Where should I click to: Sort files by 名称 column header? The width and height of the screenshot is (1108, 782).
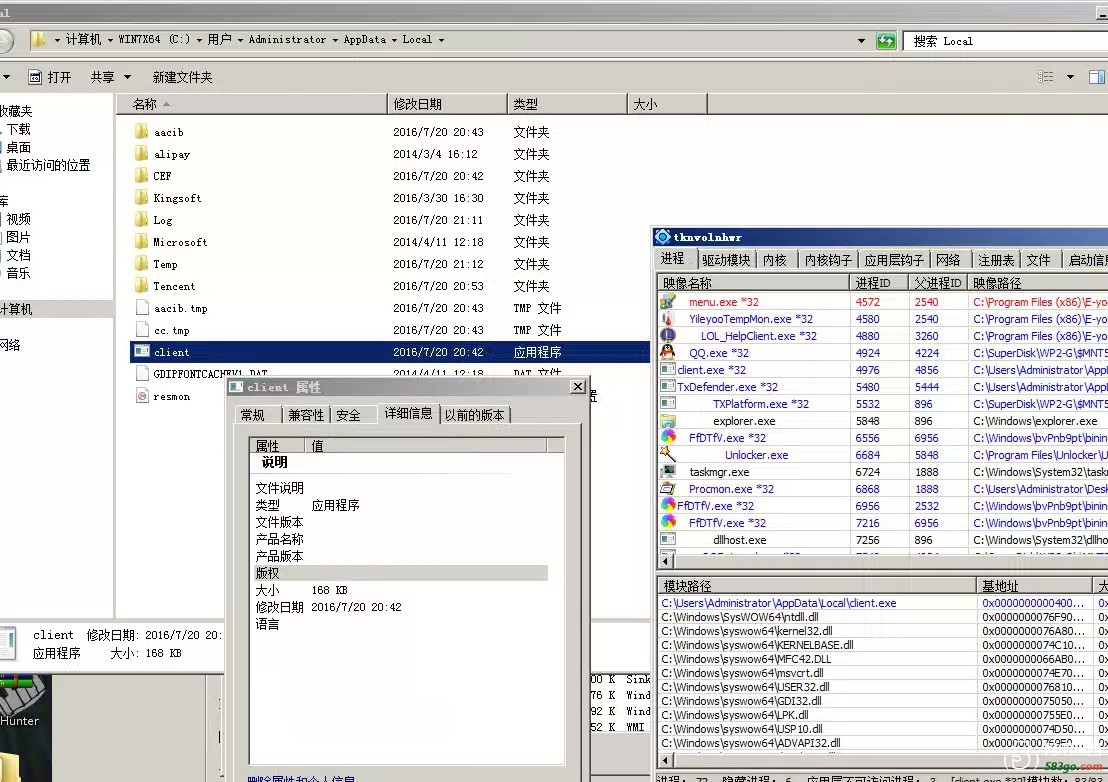point(252,104)
